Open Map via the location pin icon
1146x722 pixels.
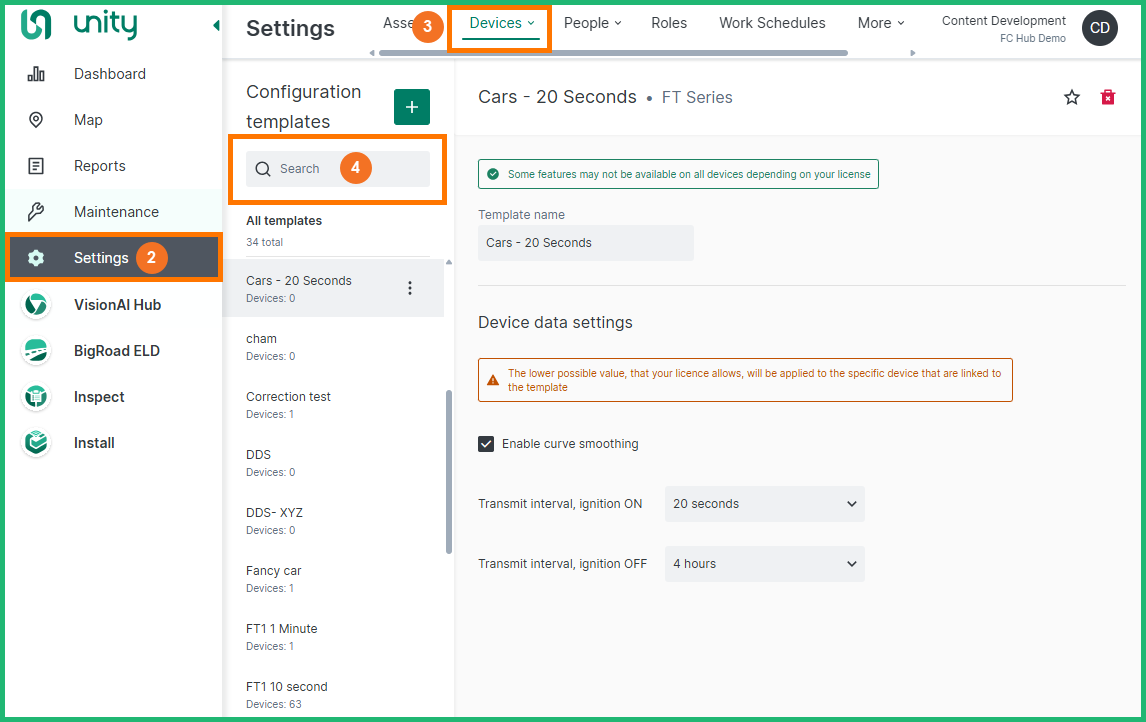[36, 120]
